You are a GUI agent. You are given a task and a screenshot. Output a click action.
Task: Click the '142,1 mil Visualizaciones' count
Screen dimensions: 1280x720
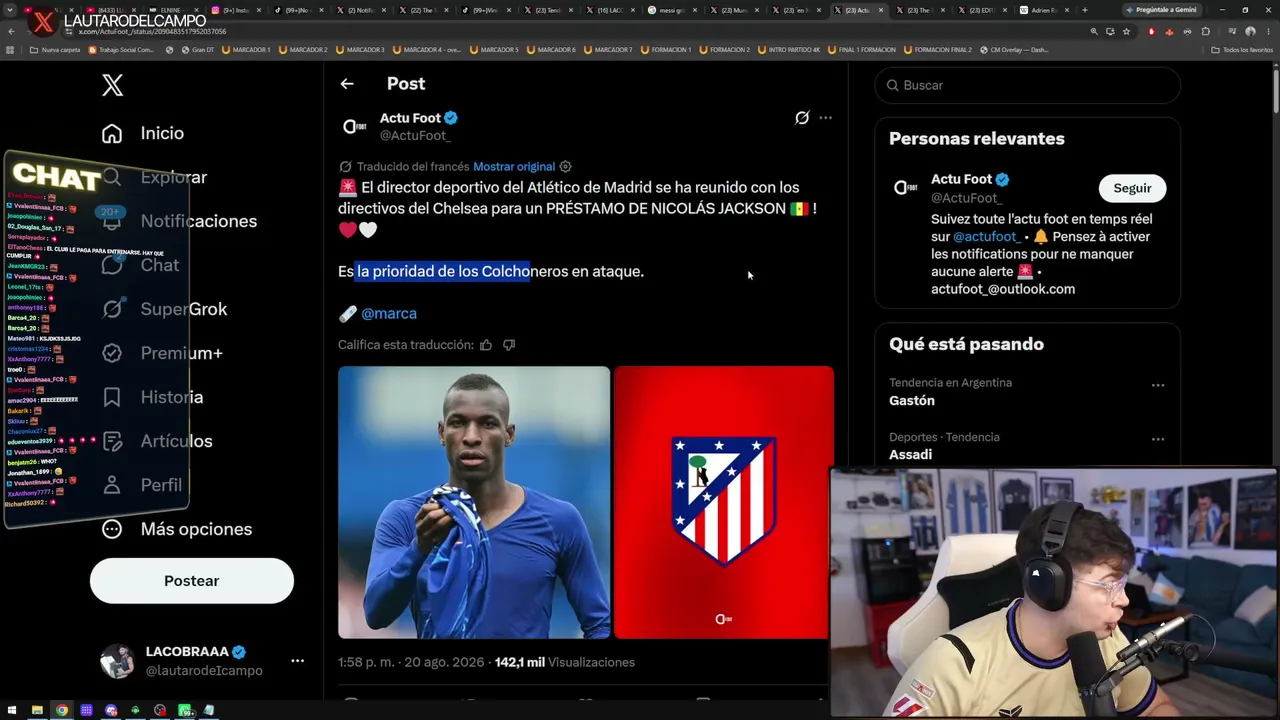pyautogui.click(x=565, y=662)
